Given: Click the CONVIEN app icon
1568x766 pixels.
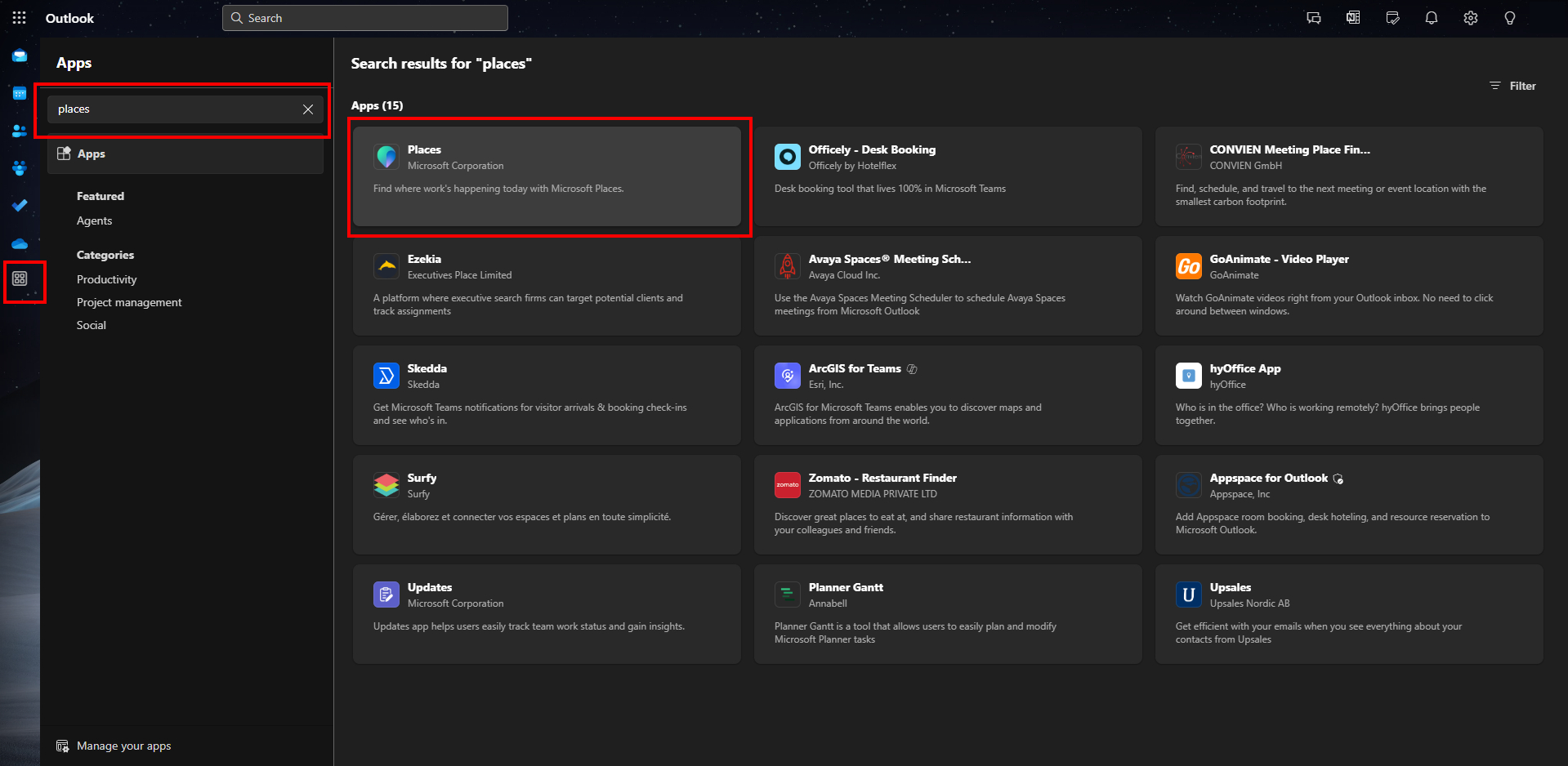Looking at the screenshot, I should pyautogui.click(x=1189, y=157).
